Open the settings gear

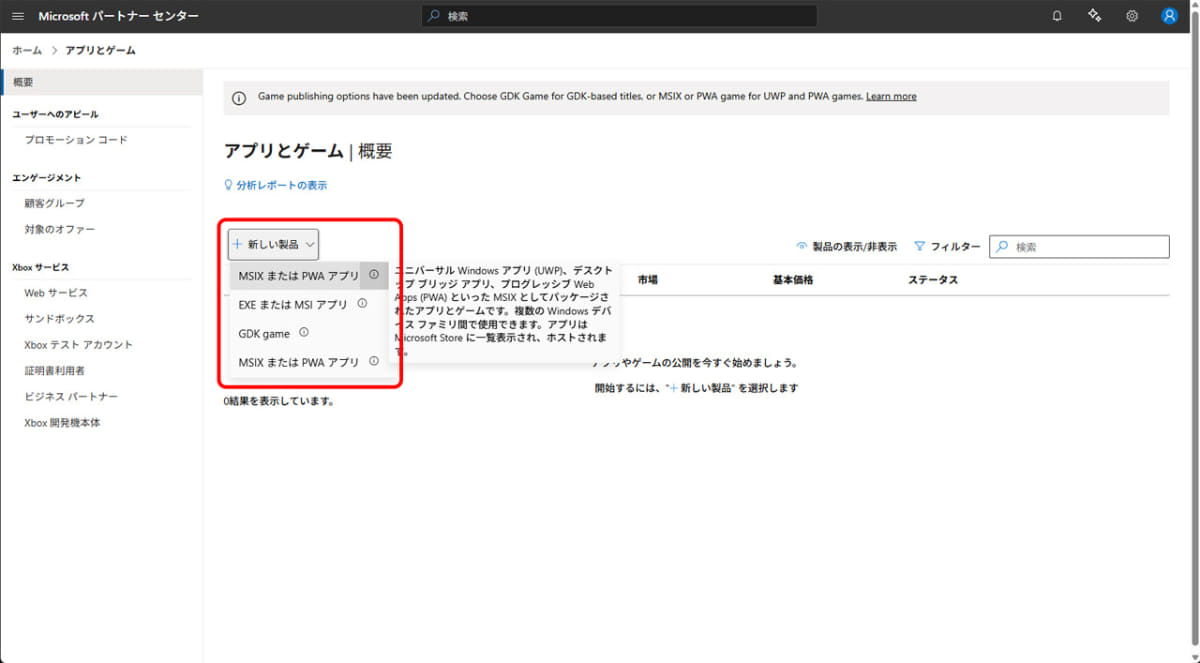click(x=1132, y=16)
